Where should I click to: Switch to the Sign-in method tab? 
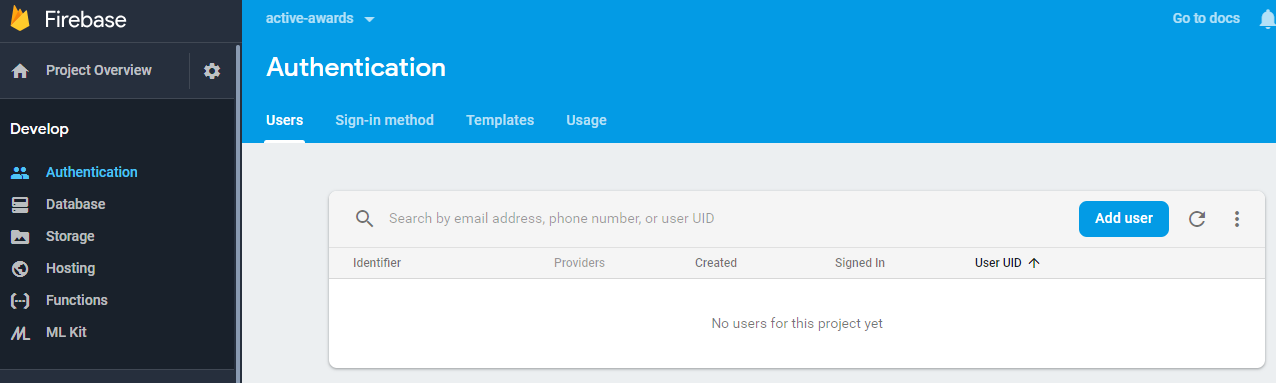(x=384, y=120)
